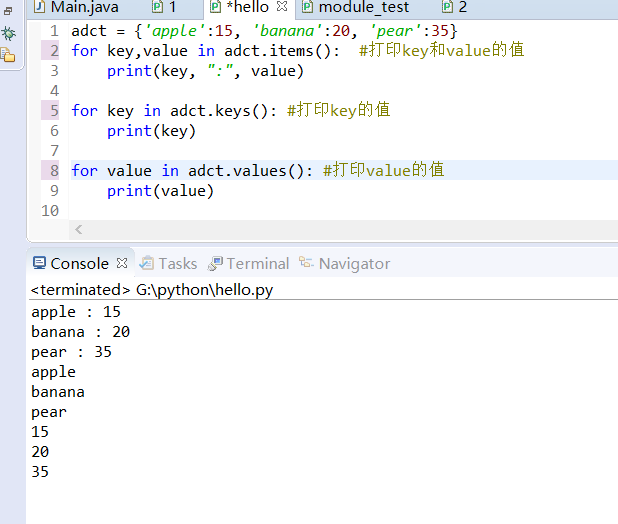This screenshot has height=524, width=618.
Task: Click 'banana' string in the dictionary line
Action: (288, 31)
